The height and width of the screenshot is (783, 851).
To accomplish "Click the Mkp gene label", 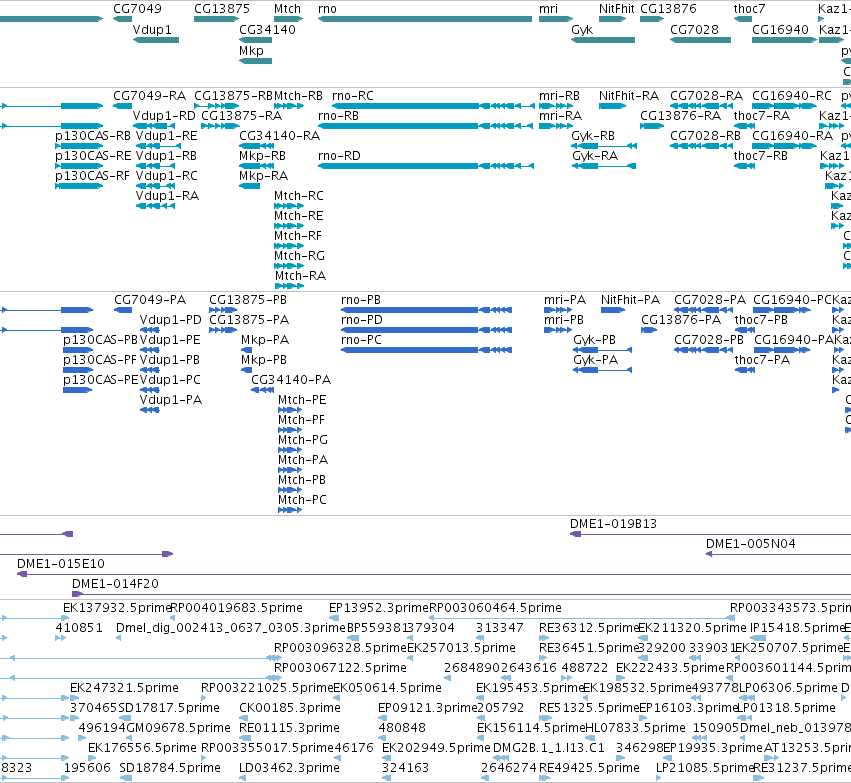I will point(251,51).
